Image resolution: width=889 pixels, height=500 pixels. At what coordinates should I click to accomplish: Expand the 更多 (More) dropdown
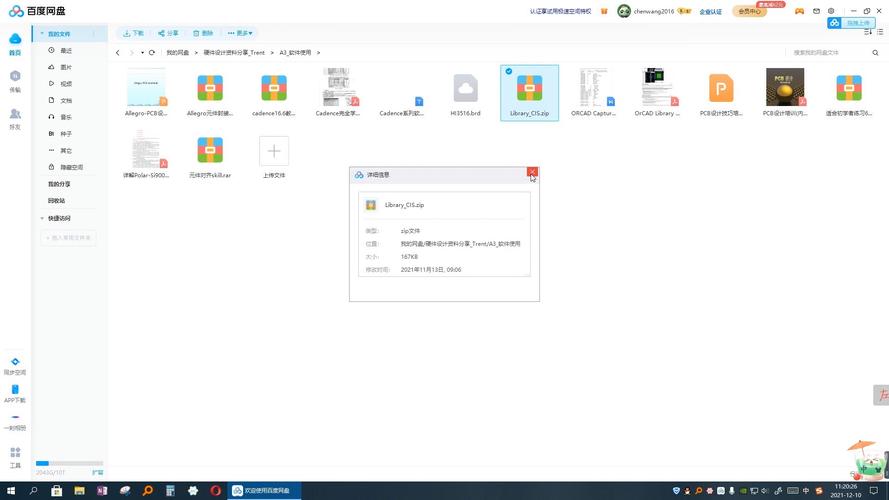[239, 33]
